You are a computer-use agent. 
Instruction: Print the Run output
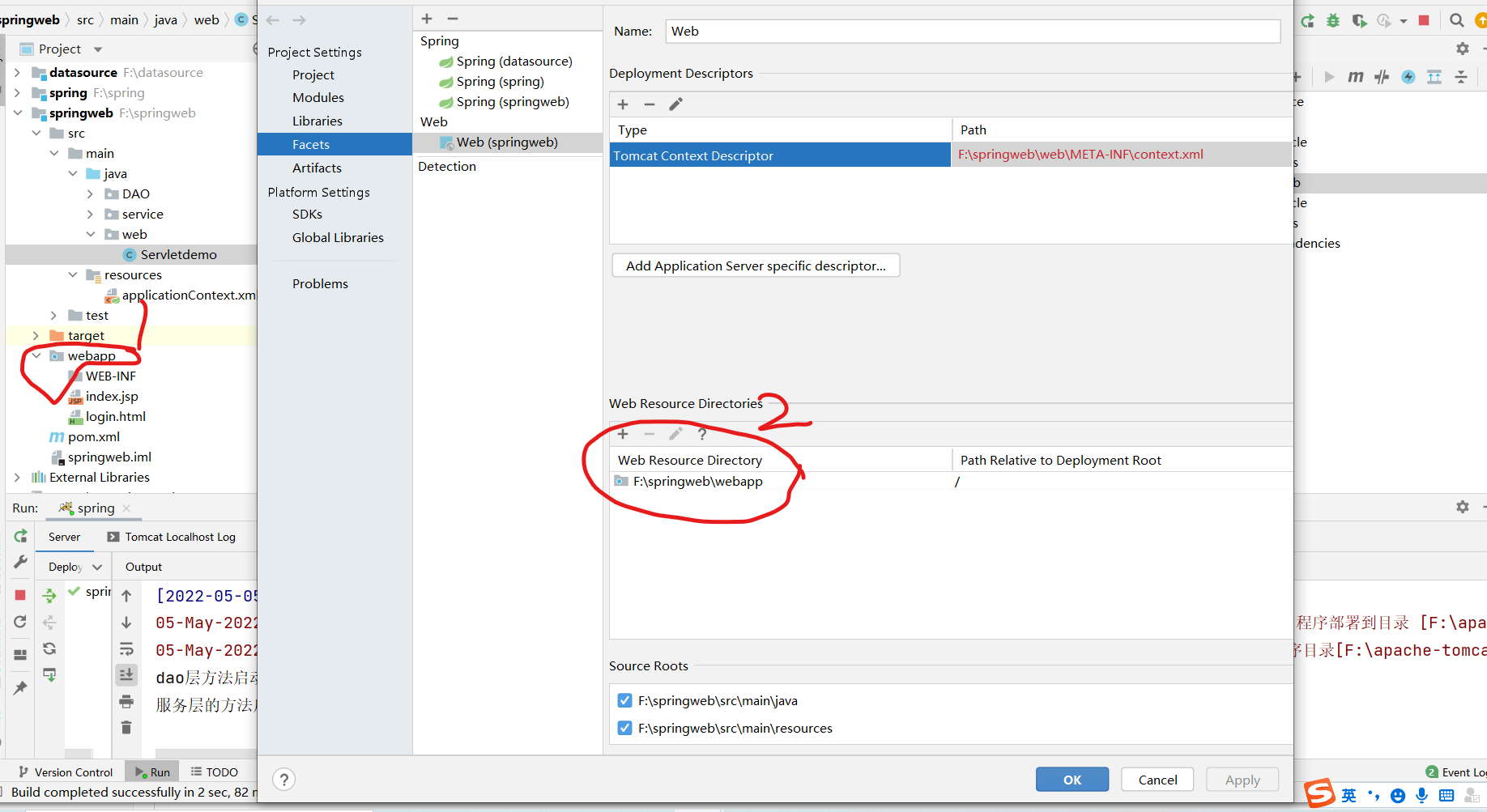[x=126, y=701]
